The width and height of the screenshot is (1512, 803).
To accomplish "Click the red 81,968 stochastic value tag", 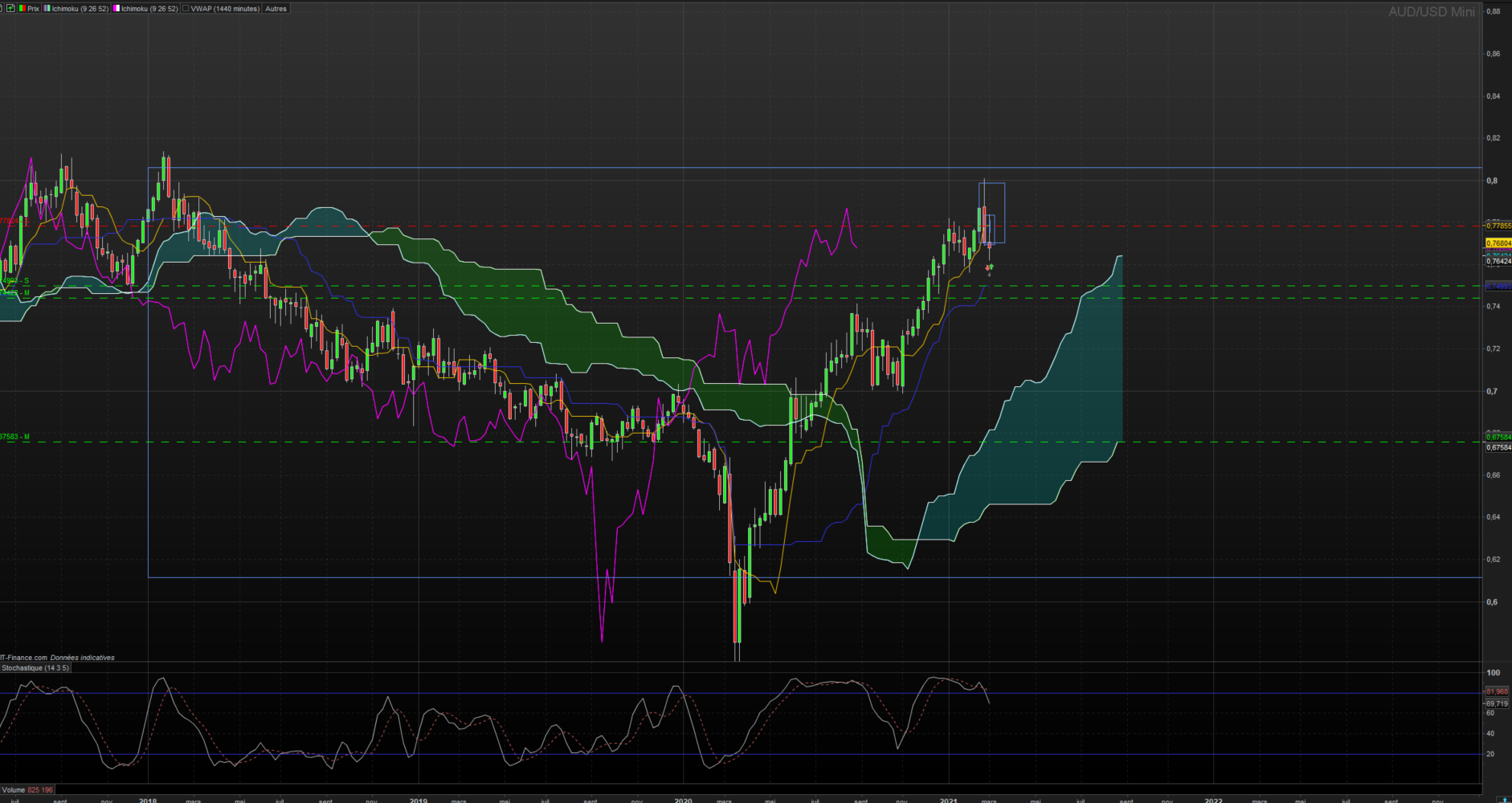I will 1498,691.
